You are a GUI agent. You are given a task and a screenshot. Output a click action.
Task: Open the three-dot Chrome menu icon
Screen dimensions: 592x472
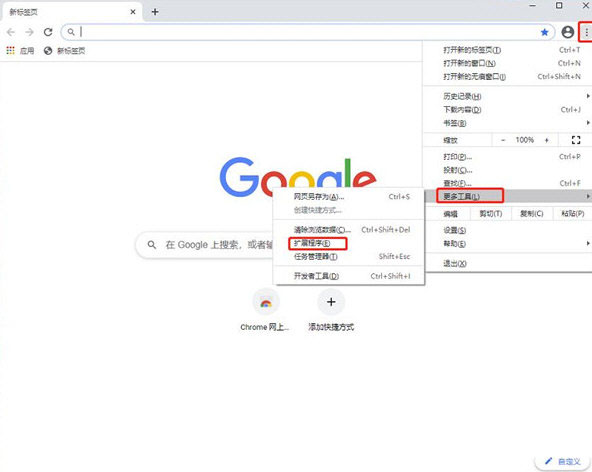coord(586,32)
